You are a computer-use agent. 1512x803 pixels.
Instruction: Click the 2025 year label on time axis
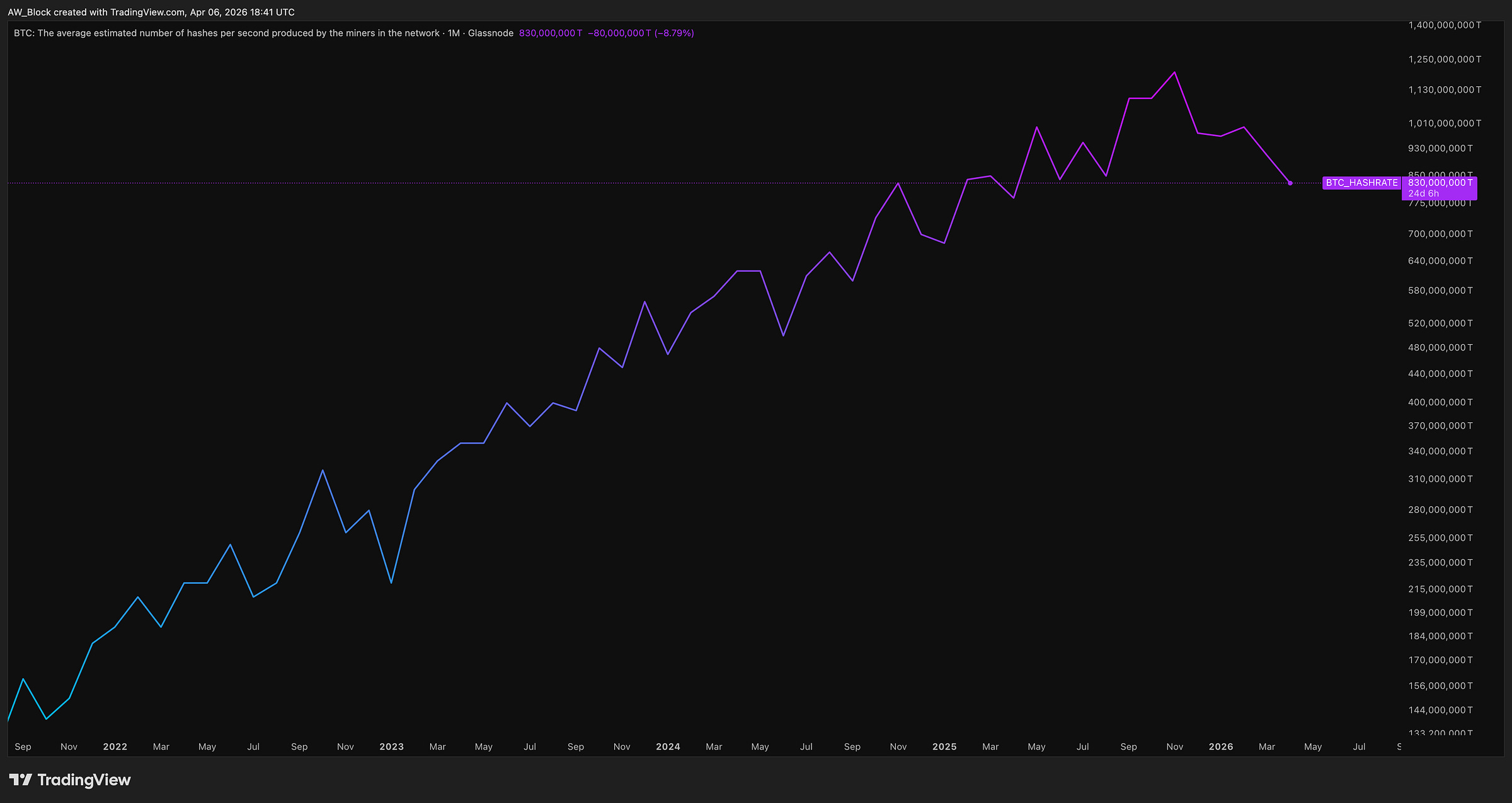944,746
